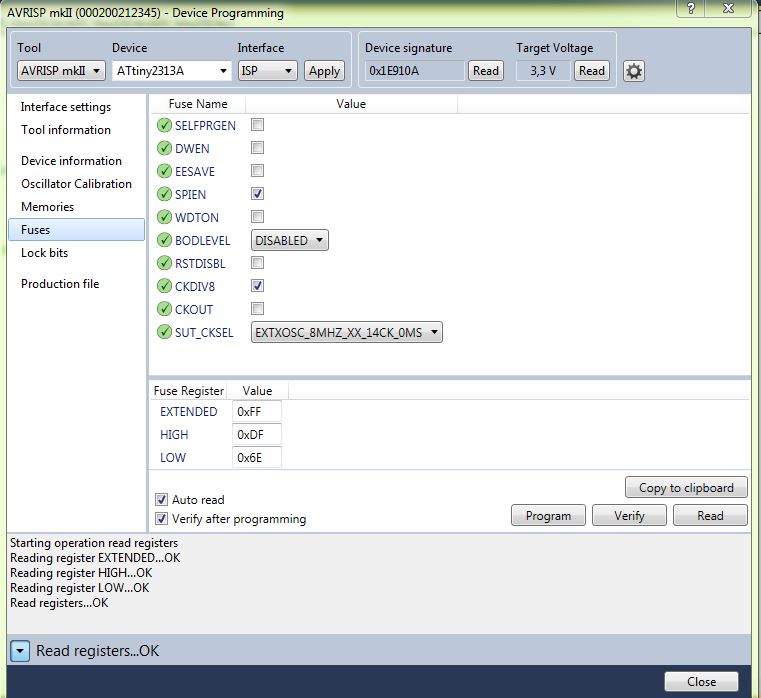Click the "Reading register LOW...OK" log line
The height and width of the screenshot is (698, 761).
(x=80, y=588)
